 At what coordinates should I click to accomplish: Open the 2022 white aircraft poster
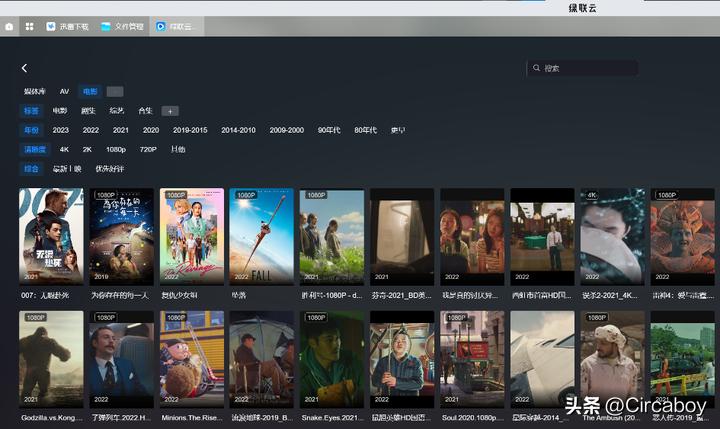(x=542, y=359)
